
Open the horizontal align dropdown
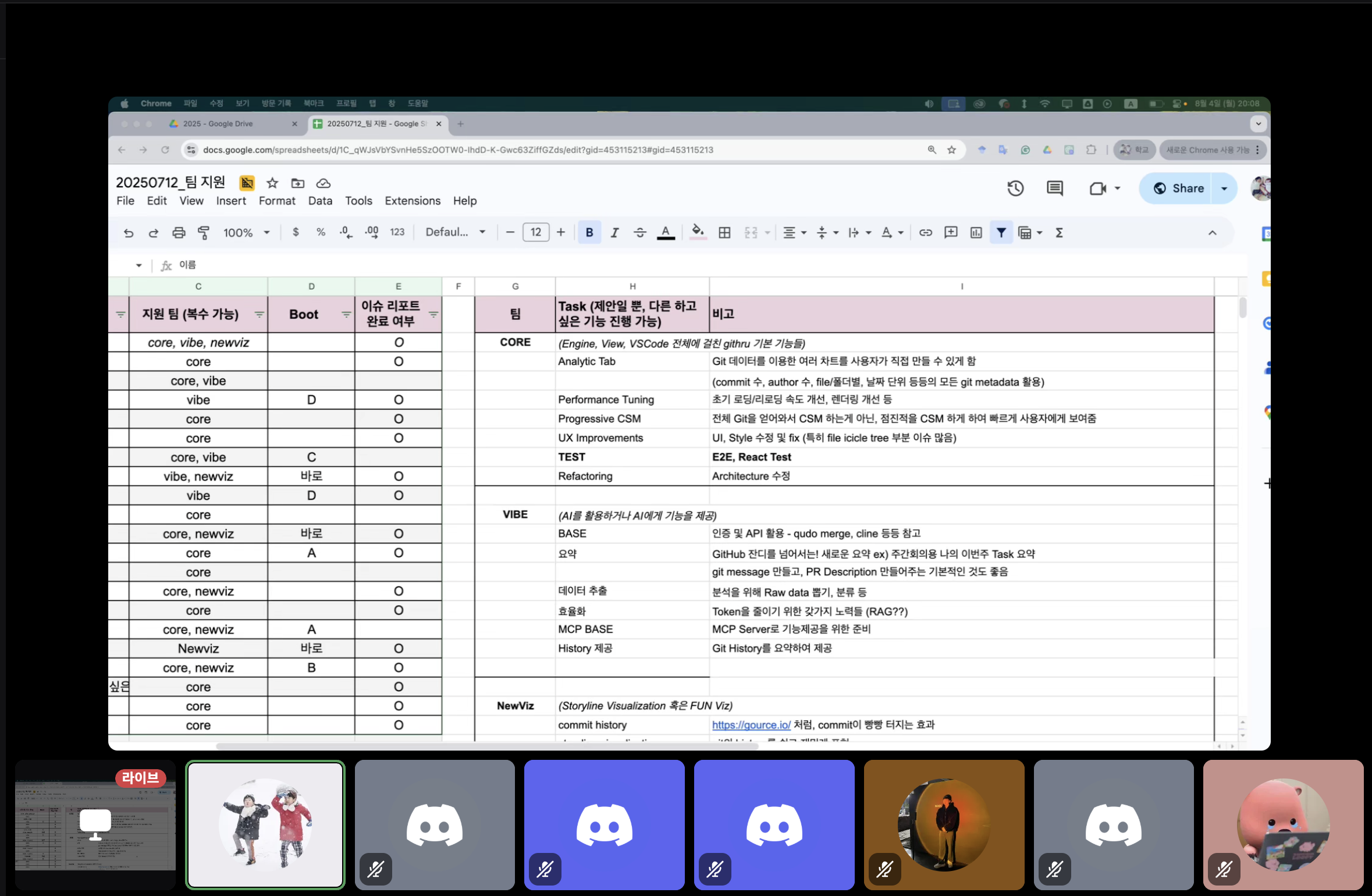(794, 233)
